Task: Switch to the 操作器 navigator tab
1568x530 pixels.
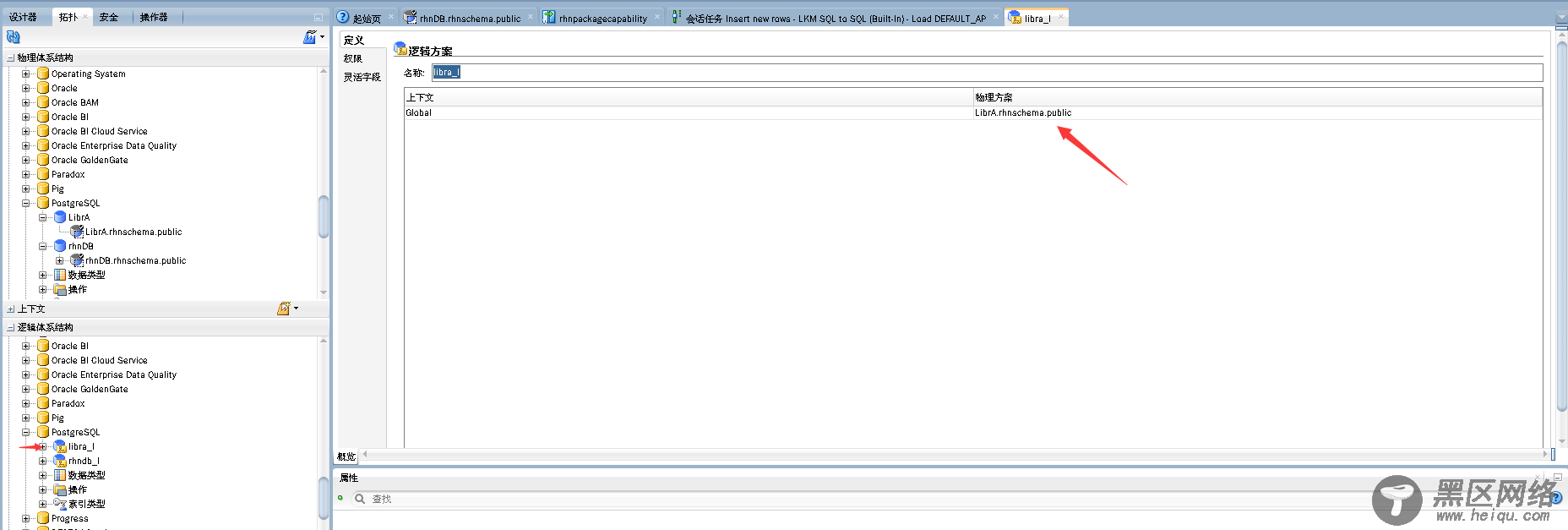Action: tap(154, 17)
